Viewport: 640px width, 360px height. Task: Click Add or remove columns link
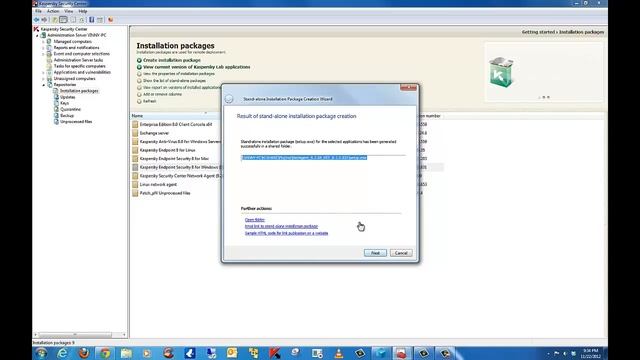pyautogui.click(x=162, y=94)
